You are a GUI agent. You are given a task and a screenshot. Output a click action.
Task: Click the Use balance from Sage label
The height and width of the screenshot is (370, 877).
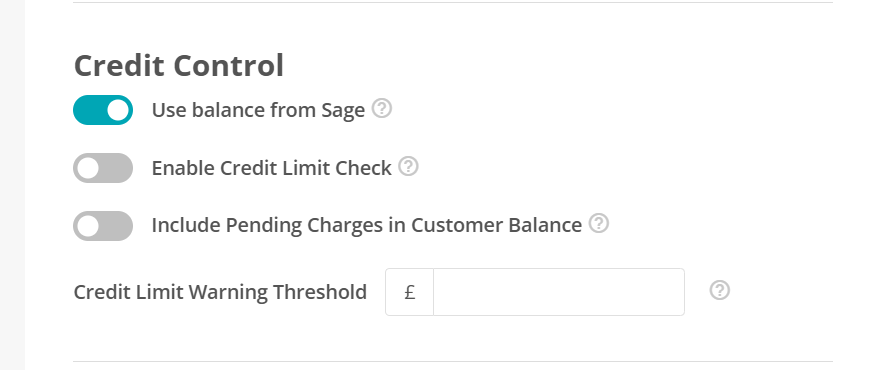pos(258,110)
